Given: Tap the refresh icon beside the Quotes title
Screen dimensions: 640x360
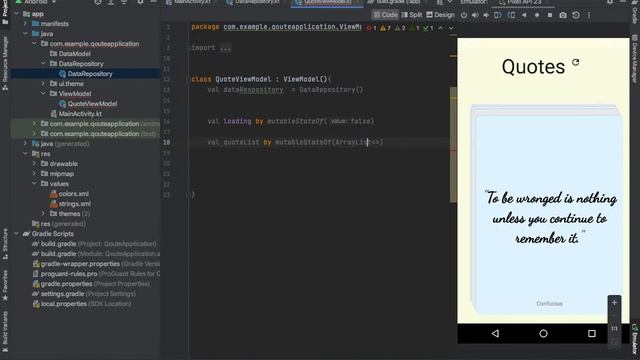Looking at the screenshot, I should (576, 62).
